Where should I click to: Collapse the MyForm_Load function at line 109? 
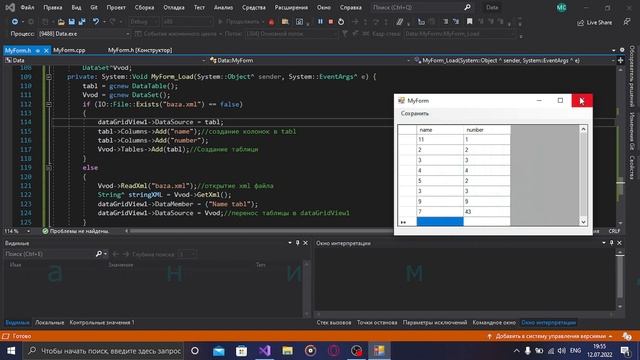49,77
